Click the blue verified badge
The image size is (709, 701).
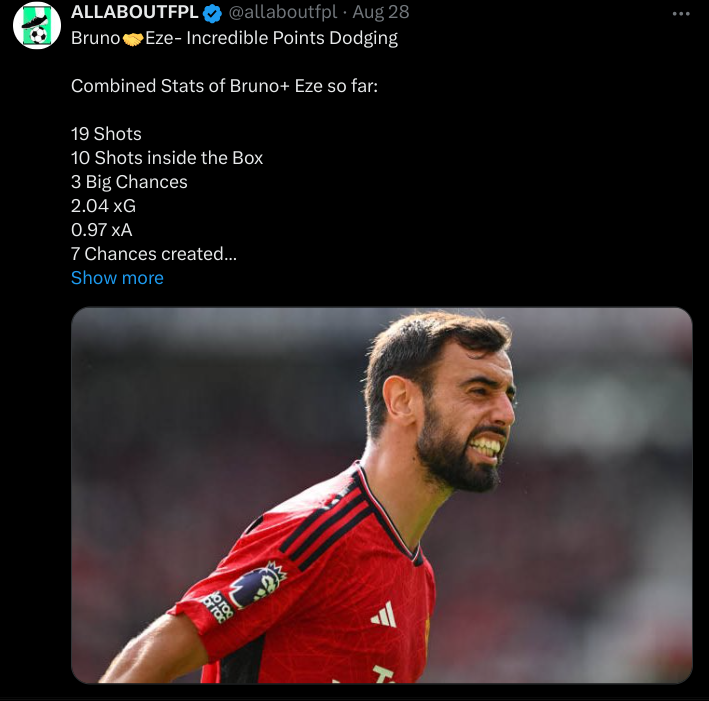point(213,13)
